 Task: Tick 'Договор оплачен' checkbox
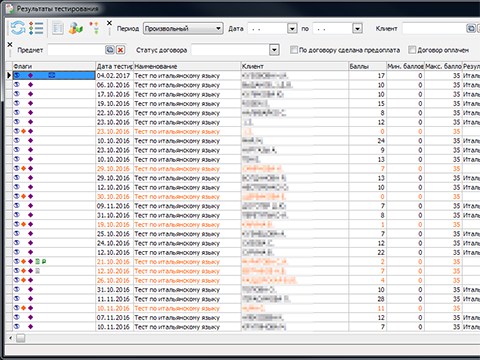412,50
